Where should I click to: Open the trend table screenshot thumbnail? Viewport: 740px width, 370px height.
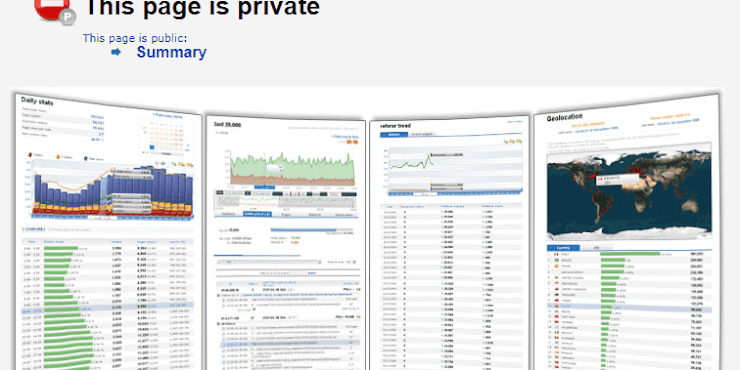coord(450,243)
